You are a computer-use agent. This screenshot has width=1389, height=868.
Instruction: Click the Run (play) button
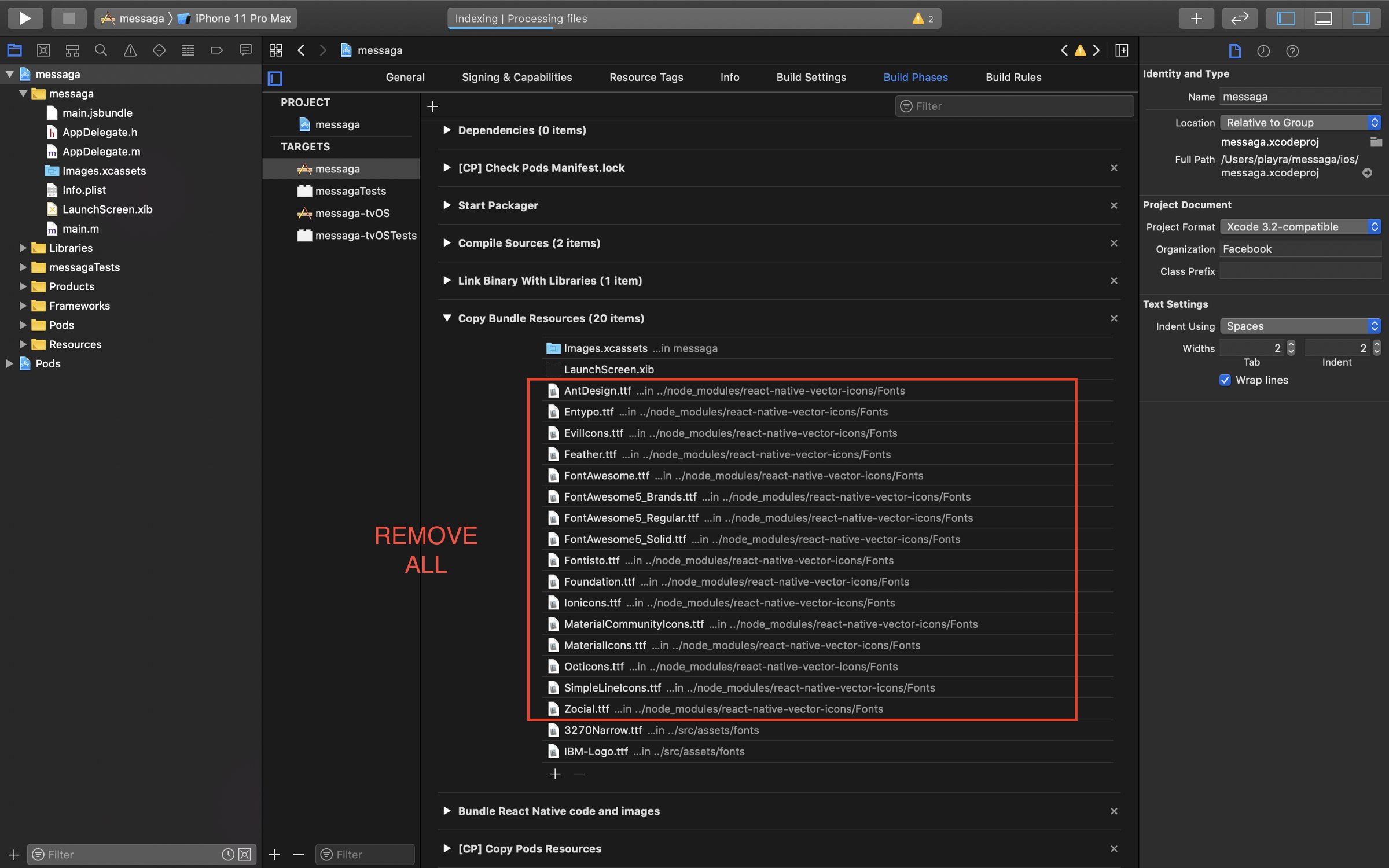coord(25,18)
